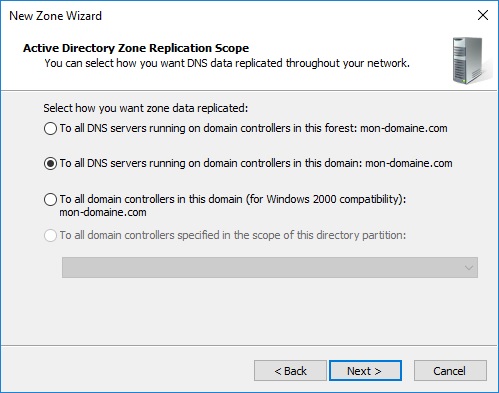
Task: Select the domain-wide DNS servers radio button
Action: tap(50, 164)
